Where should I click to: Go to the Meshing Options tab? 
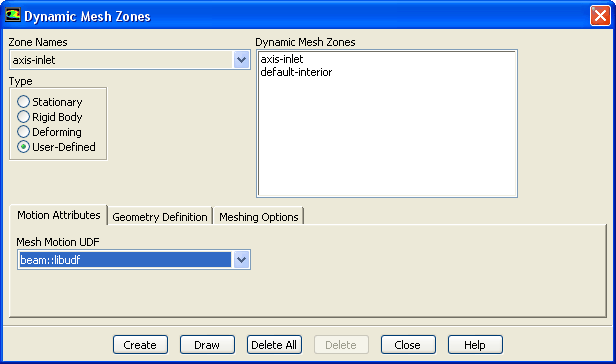(x=258, y=217)
